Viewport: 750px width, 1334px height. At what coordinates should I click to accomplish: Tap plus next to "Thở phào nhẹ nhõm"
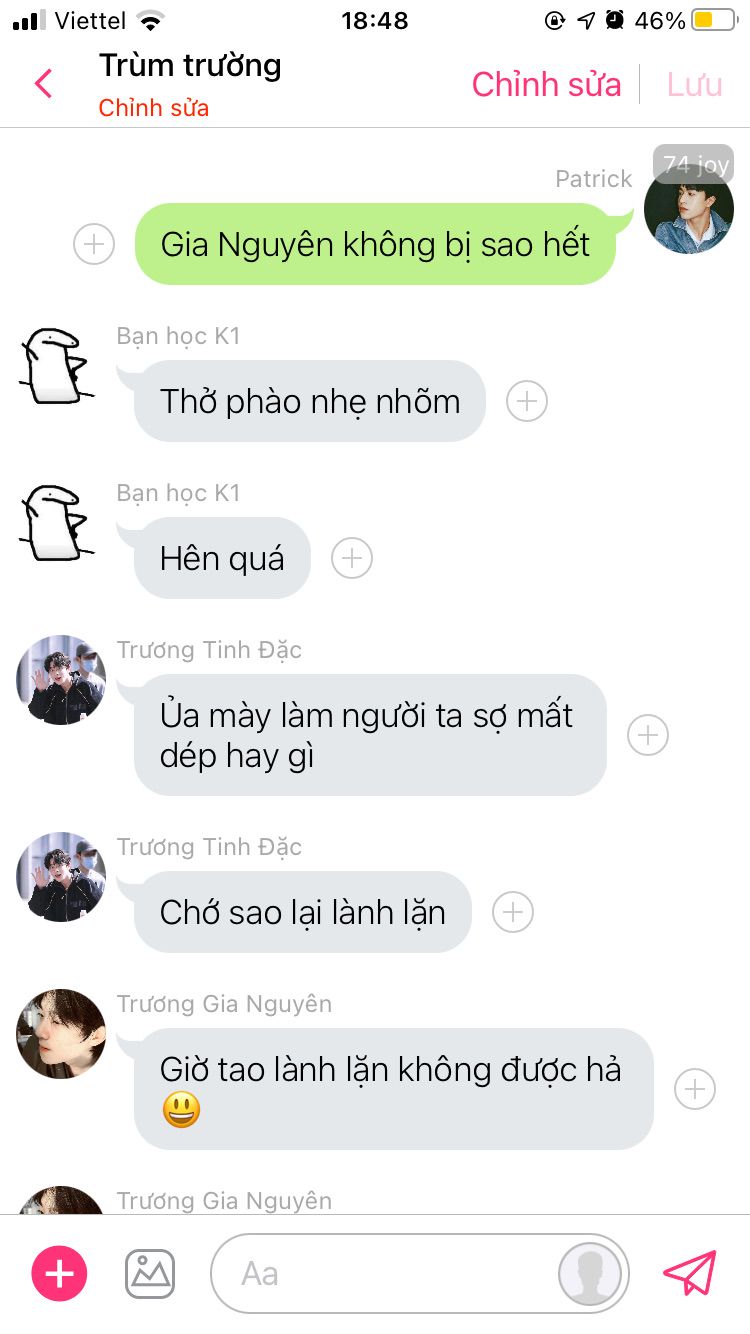(x=527, y=401)
